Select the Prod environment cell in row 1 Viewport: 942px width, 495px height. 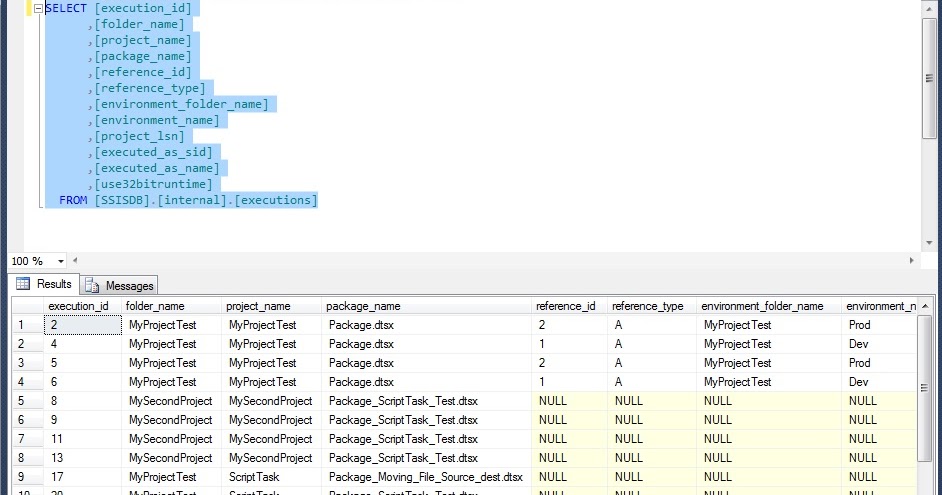point(880,325)
